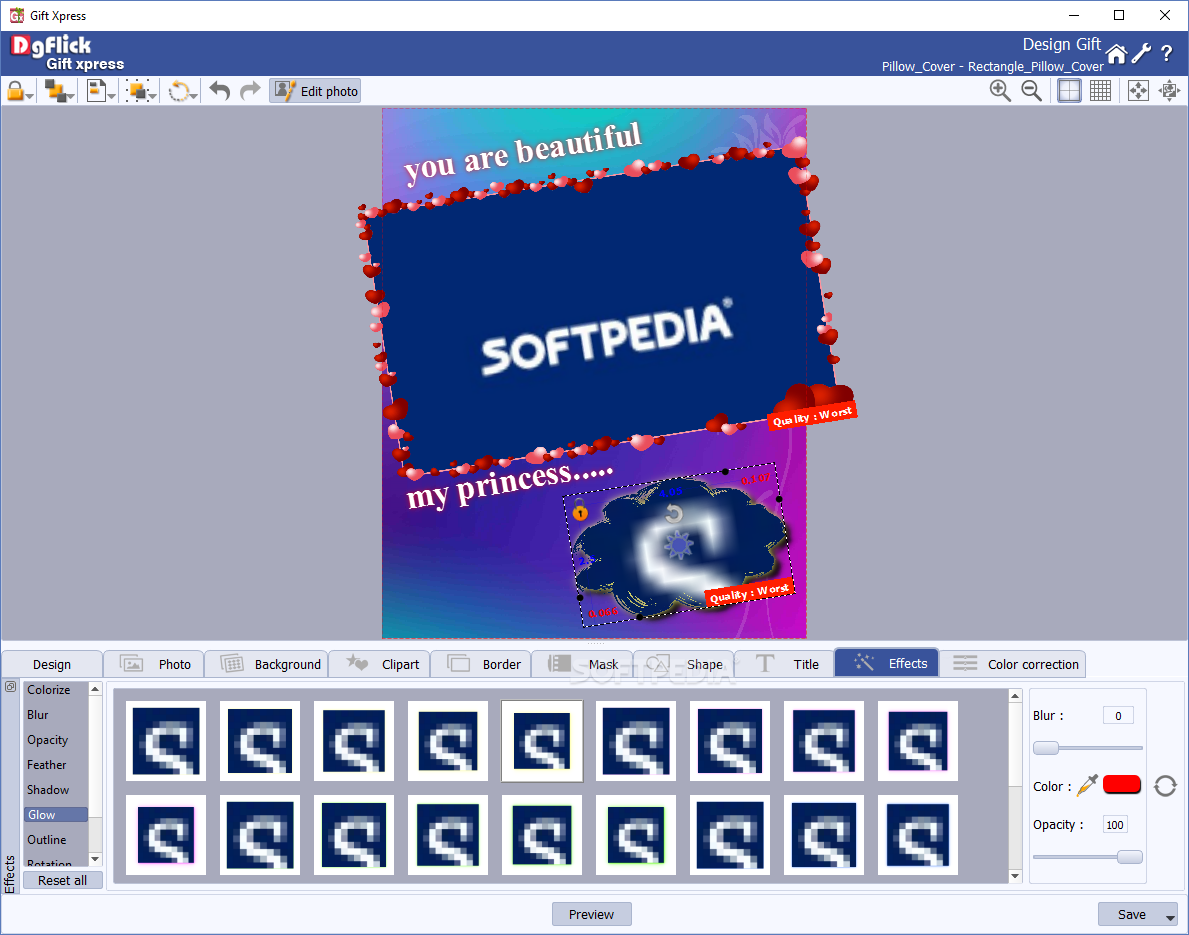
Task: Click the presets panel scroll down arrow
Action: [x=1015, y=876]
